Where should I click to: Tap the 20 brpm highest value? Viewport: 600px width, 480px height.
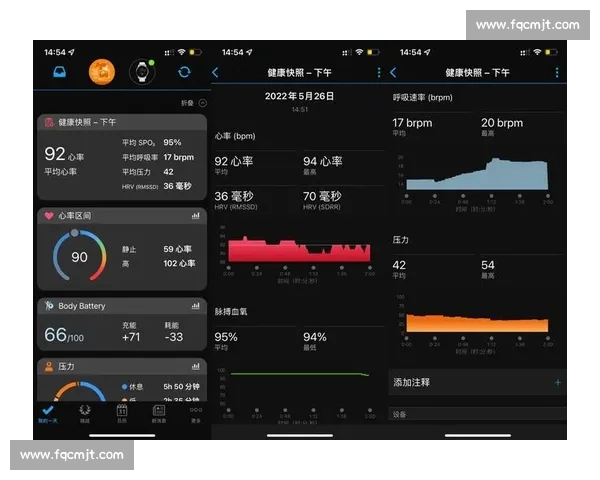502,123
